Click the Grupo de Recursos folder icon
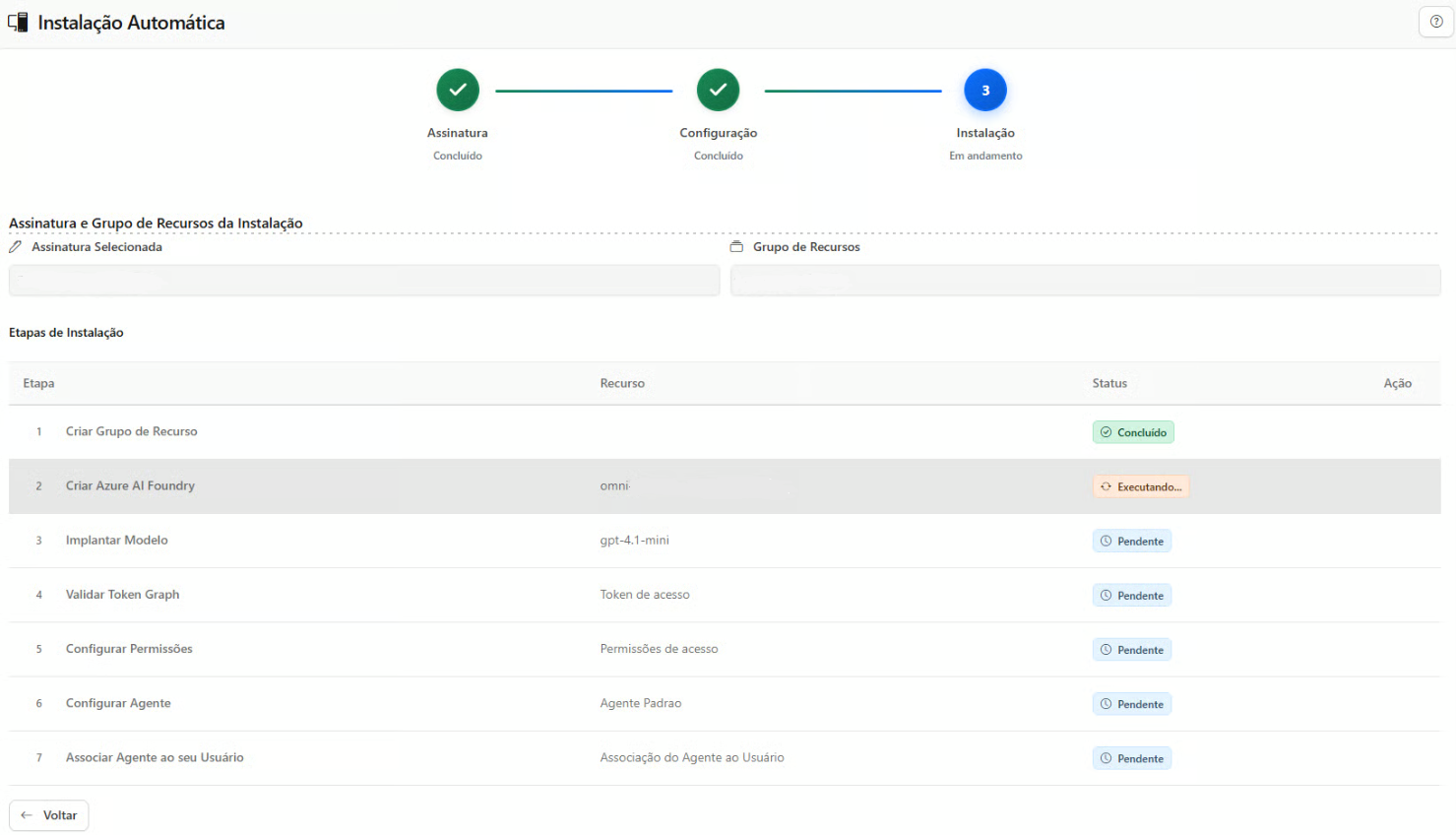 [x=736, y=247]
